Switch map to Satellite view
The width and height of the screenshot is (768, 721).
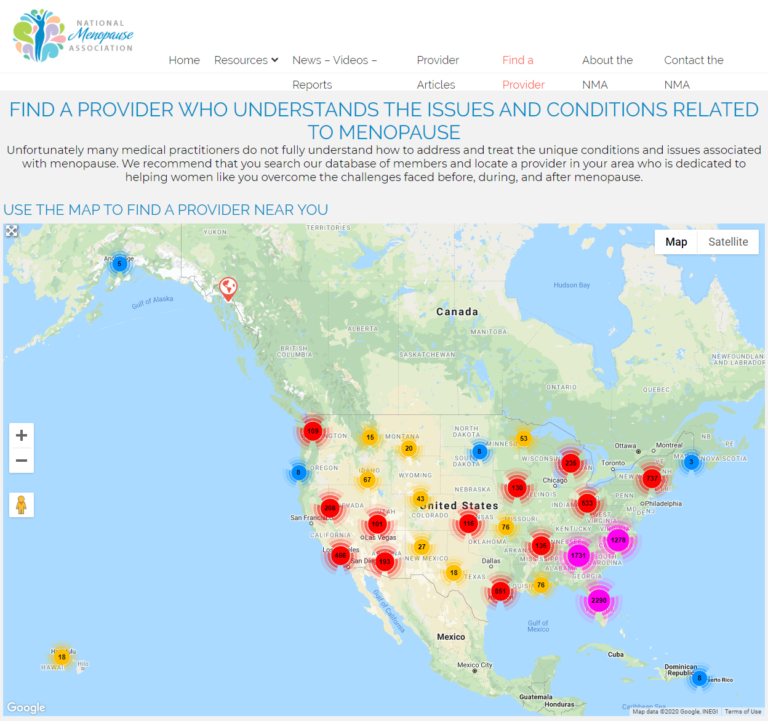[728, 242]
